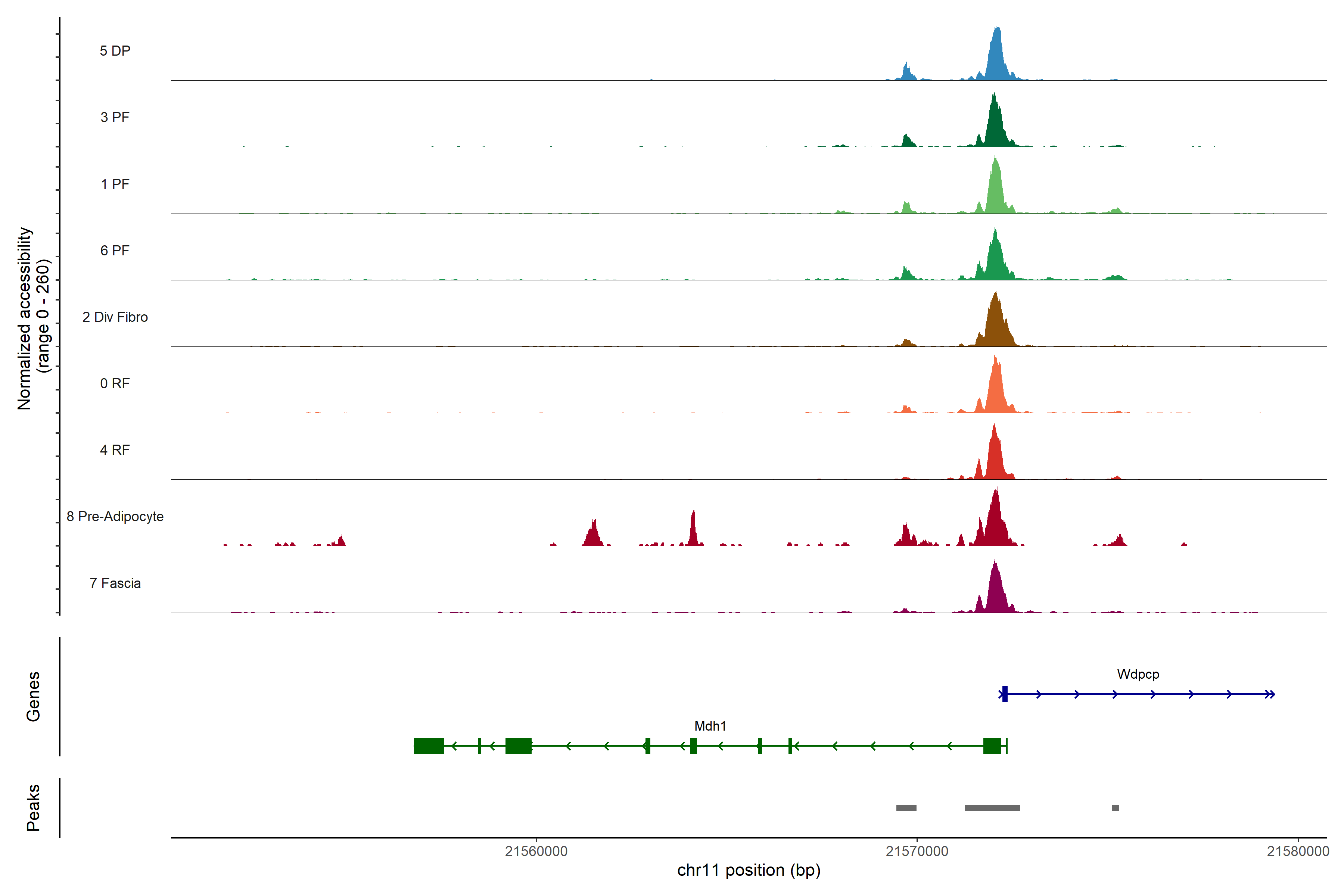Click the 5 DP track label

115,51
